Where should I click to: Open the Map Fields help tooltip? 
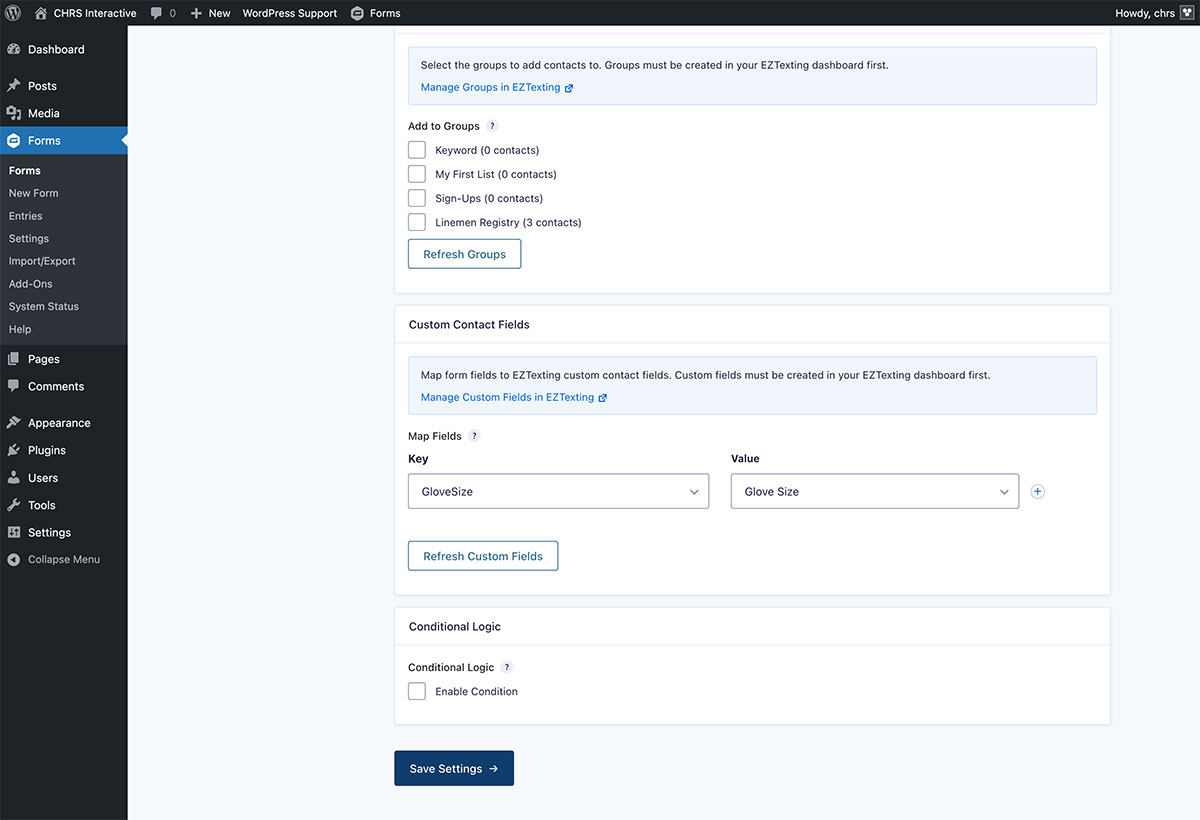473,435
